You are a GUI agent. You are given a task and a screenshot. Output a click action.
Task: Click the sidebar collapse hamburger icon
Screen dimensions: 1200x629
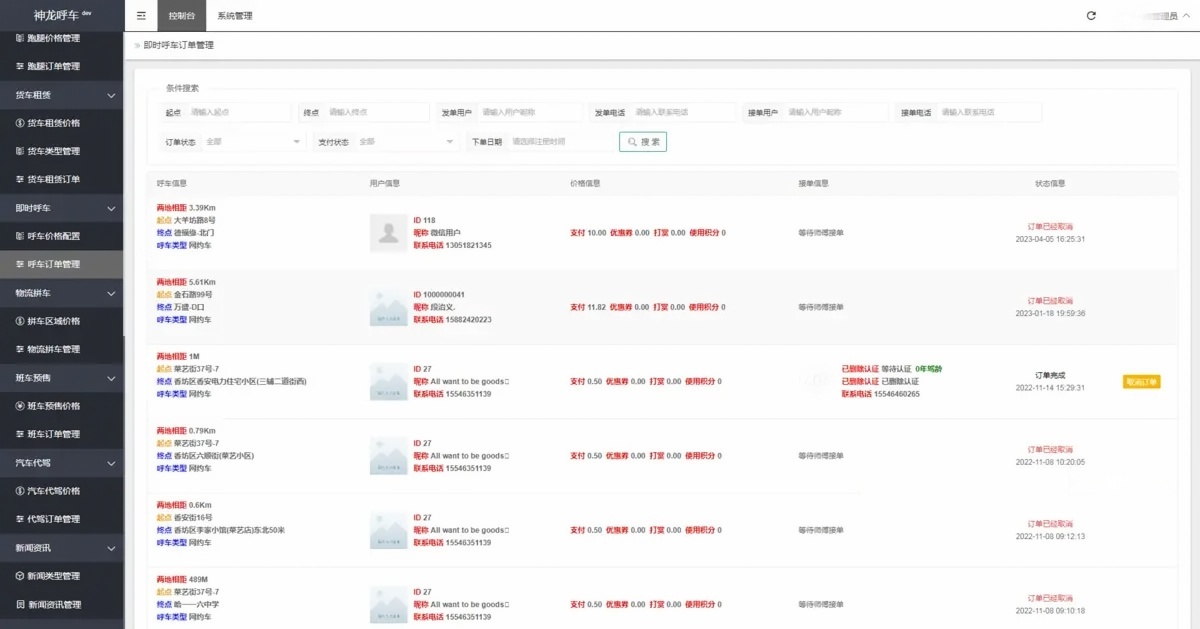tap(141, 16)
